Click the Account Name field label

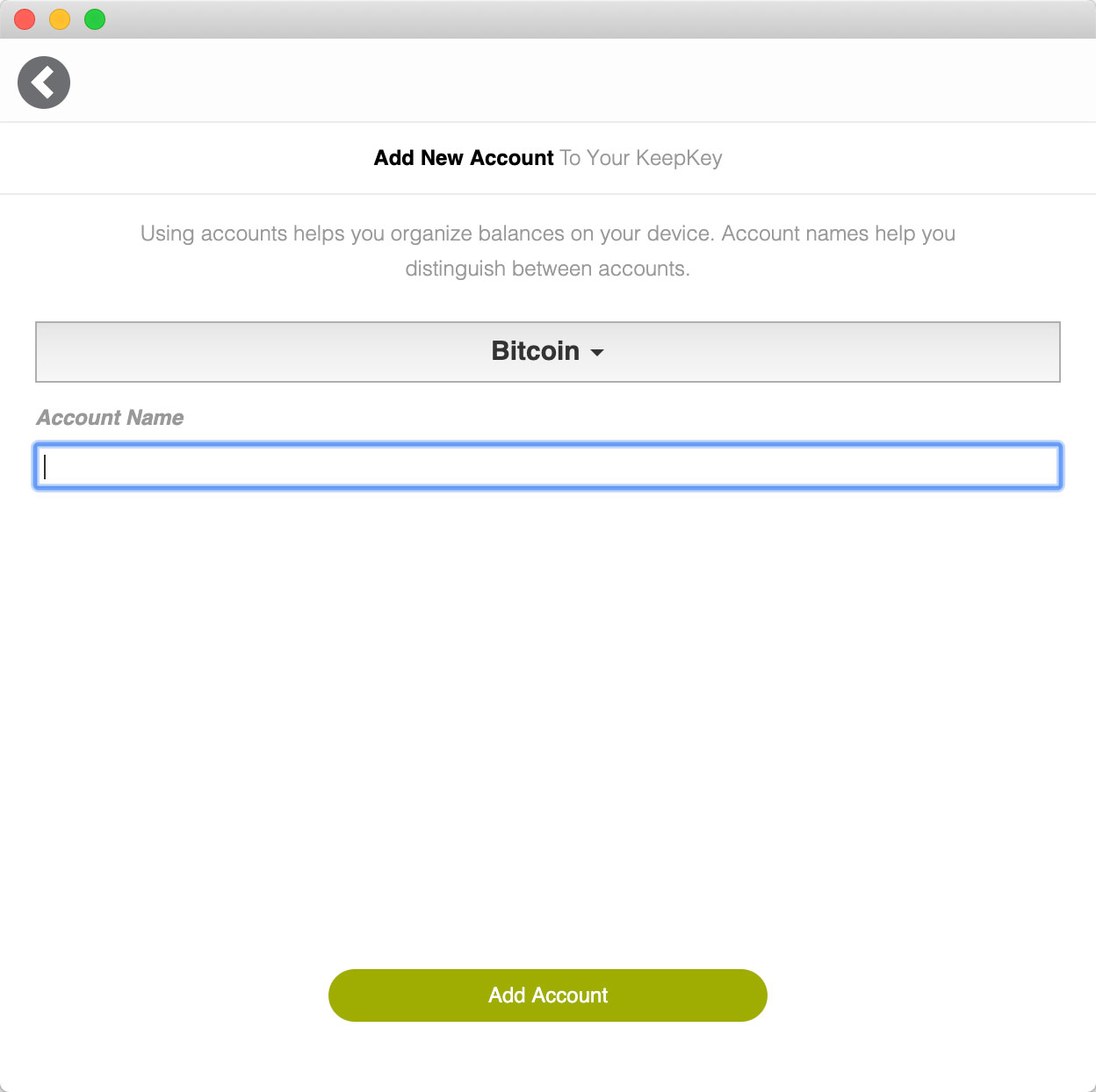[x=110, y=418]
